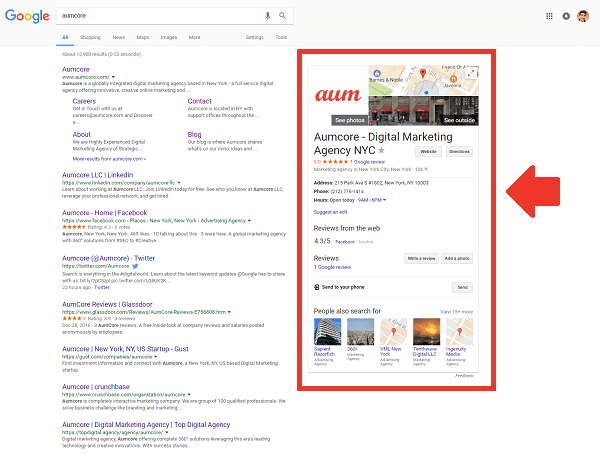Click the Google logo

pyautogui.click(x=27, y=16)
